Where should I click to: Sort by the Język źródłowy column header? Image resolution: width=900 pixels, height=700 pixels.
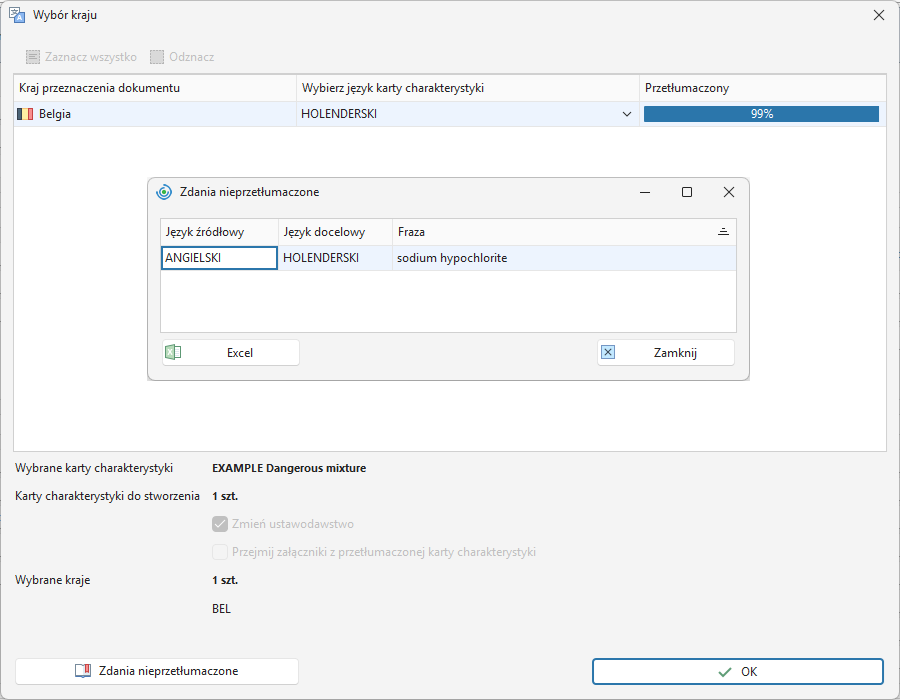coord(219,232)
